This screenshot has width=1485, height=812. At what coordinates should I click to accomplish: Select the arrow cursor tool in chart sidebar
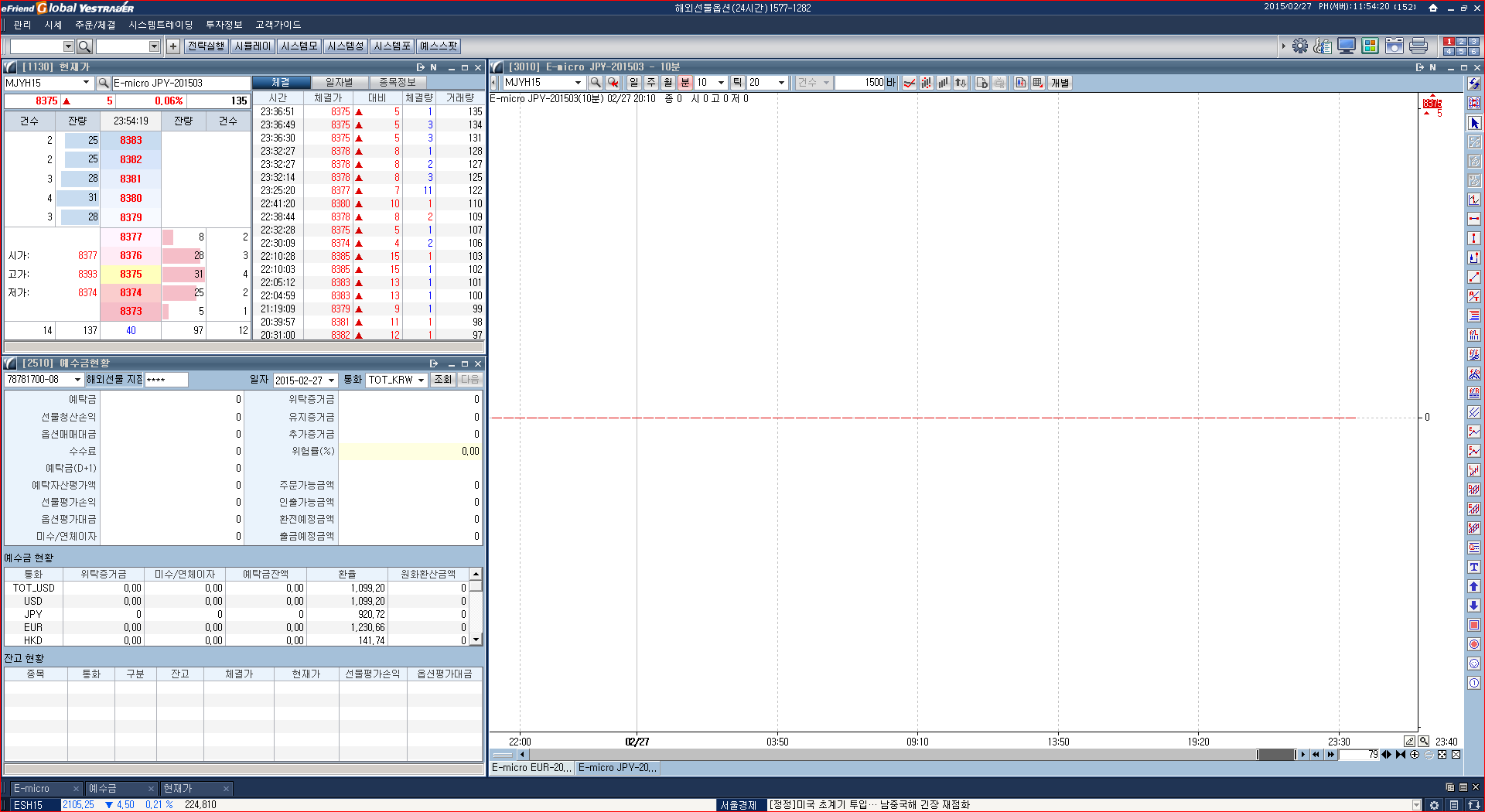click(x=1474, y=123)
